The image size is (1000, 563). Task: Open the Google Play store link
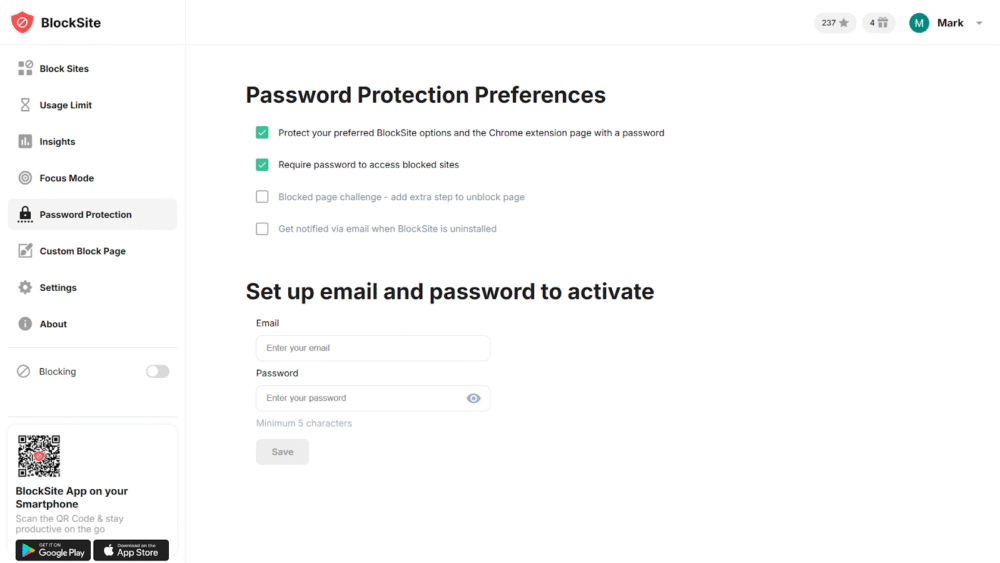(53, 550)
